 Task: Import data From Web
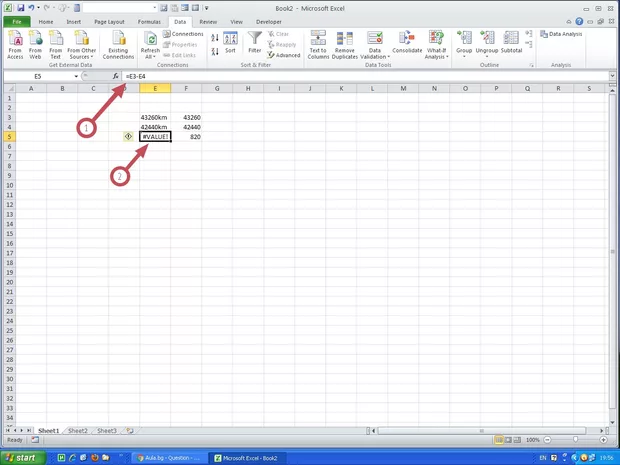(35, 45)
